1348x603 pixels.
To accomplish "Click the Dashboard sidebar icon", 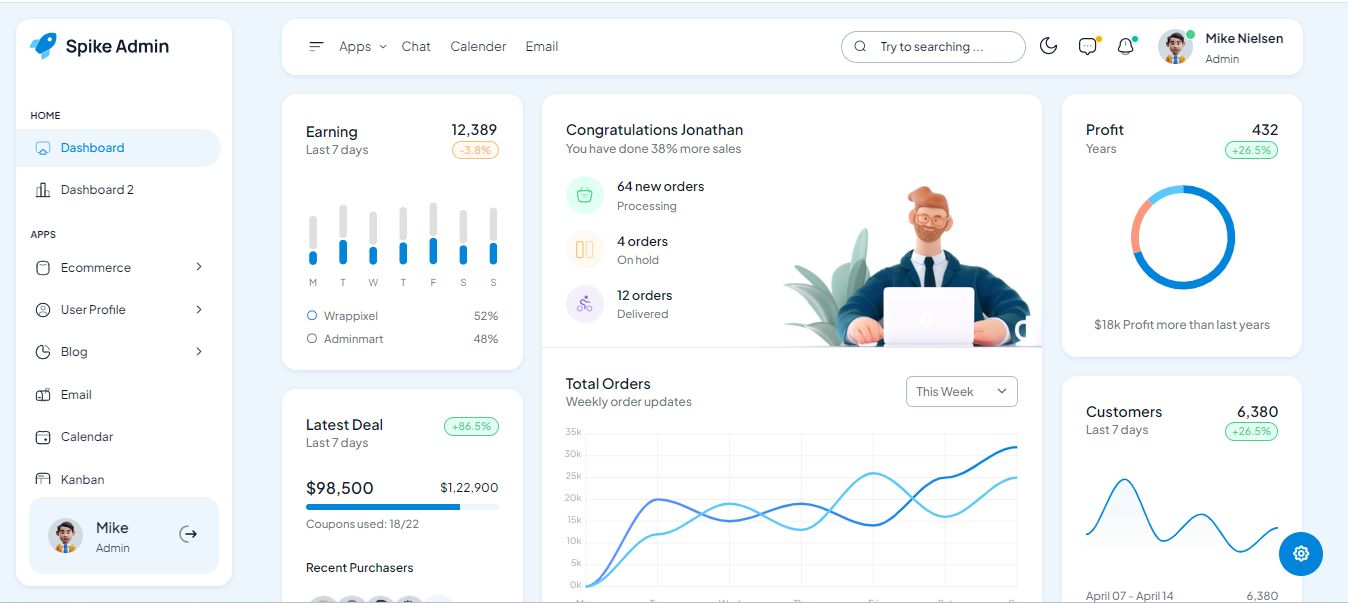I will pos(43,148).
